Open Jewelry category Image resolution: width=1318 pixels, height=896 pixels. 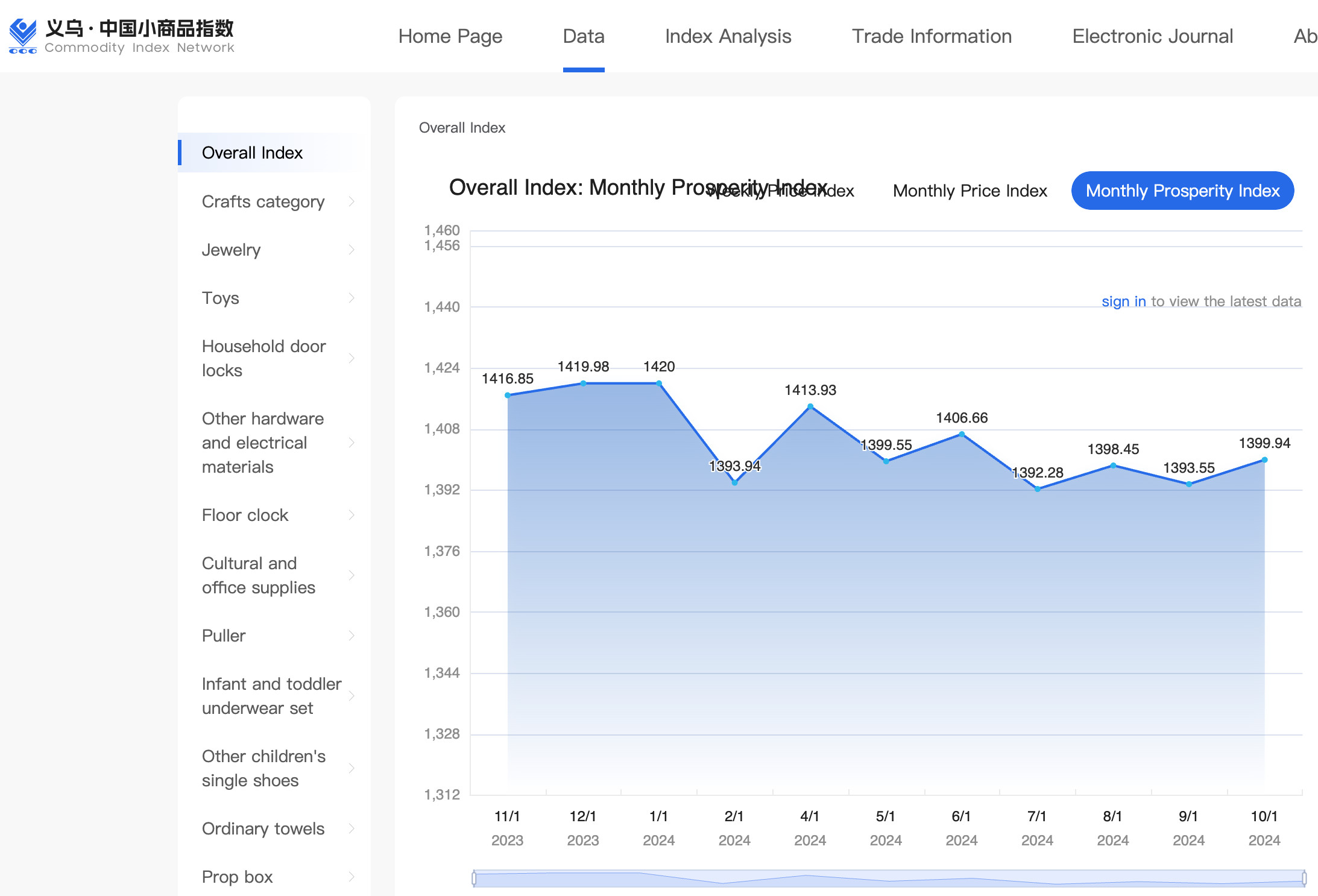tap(231, 250)
